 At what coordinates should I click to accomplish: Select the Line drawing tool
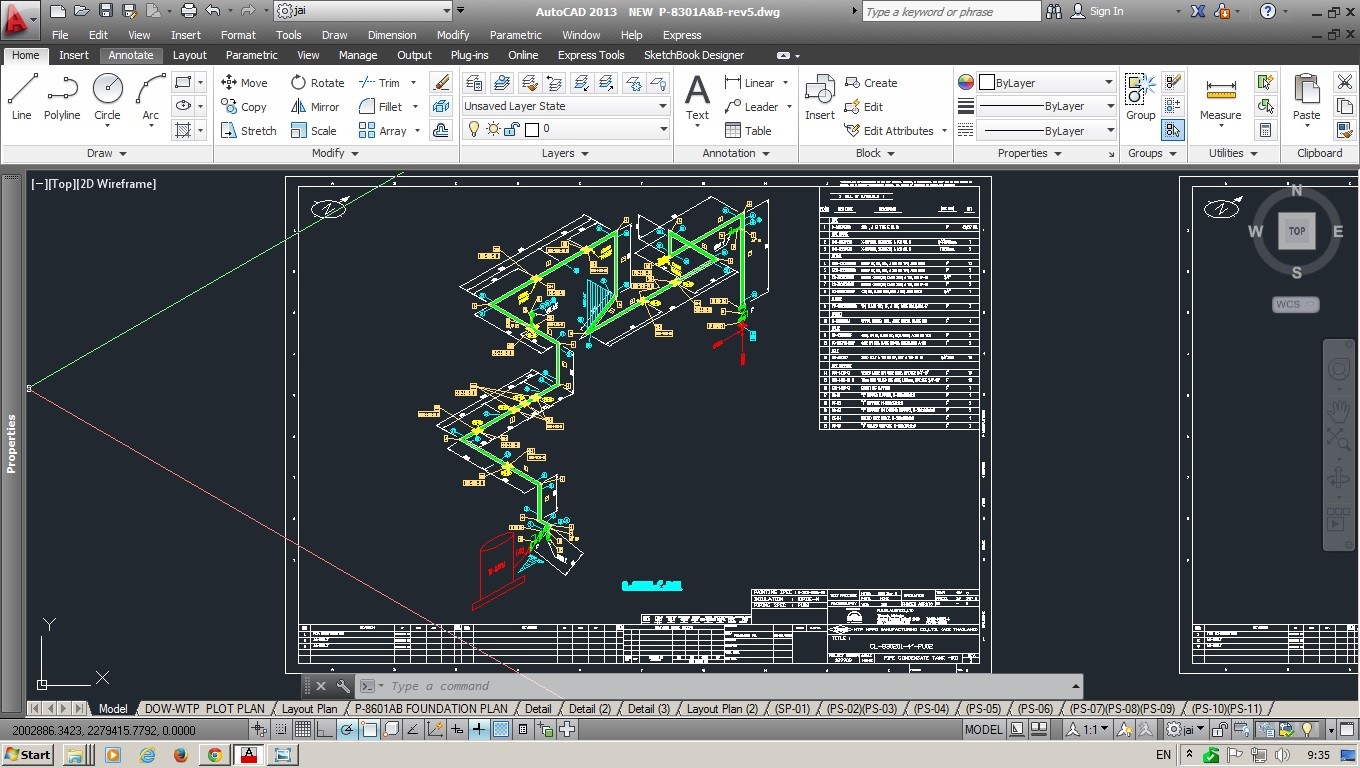[x=22, y=97]
